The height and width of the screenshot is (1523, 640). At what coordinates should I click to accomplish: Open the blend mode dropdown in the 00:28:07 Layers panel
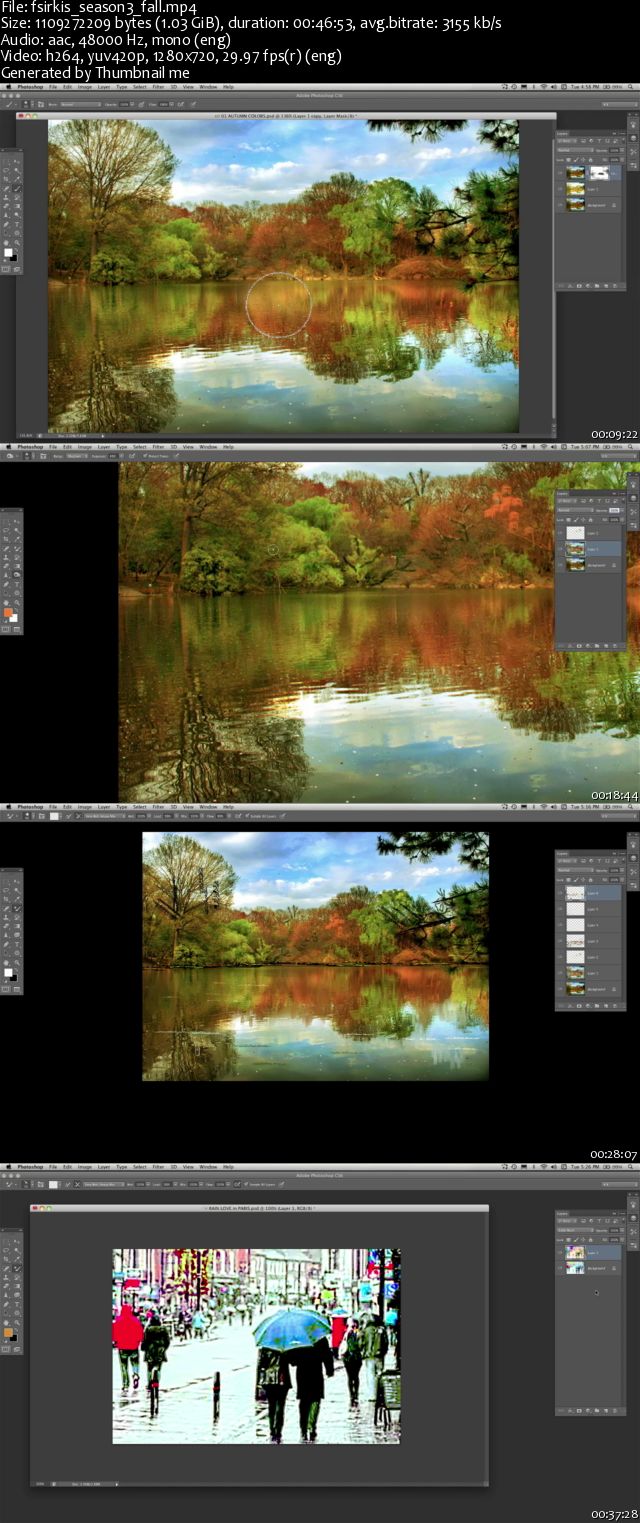coord(575,869)
